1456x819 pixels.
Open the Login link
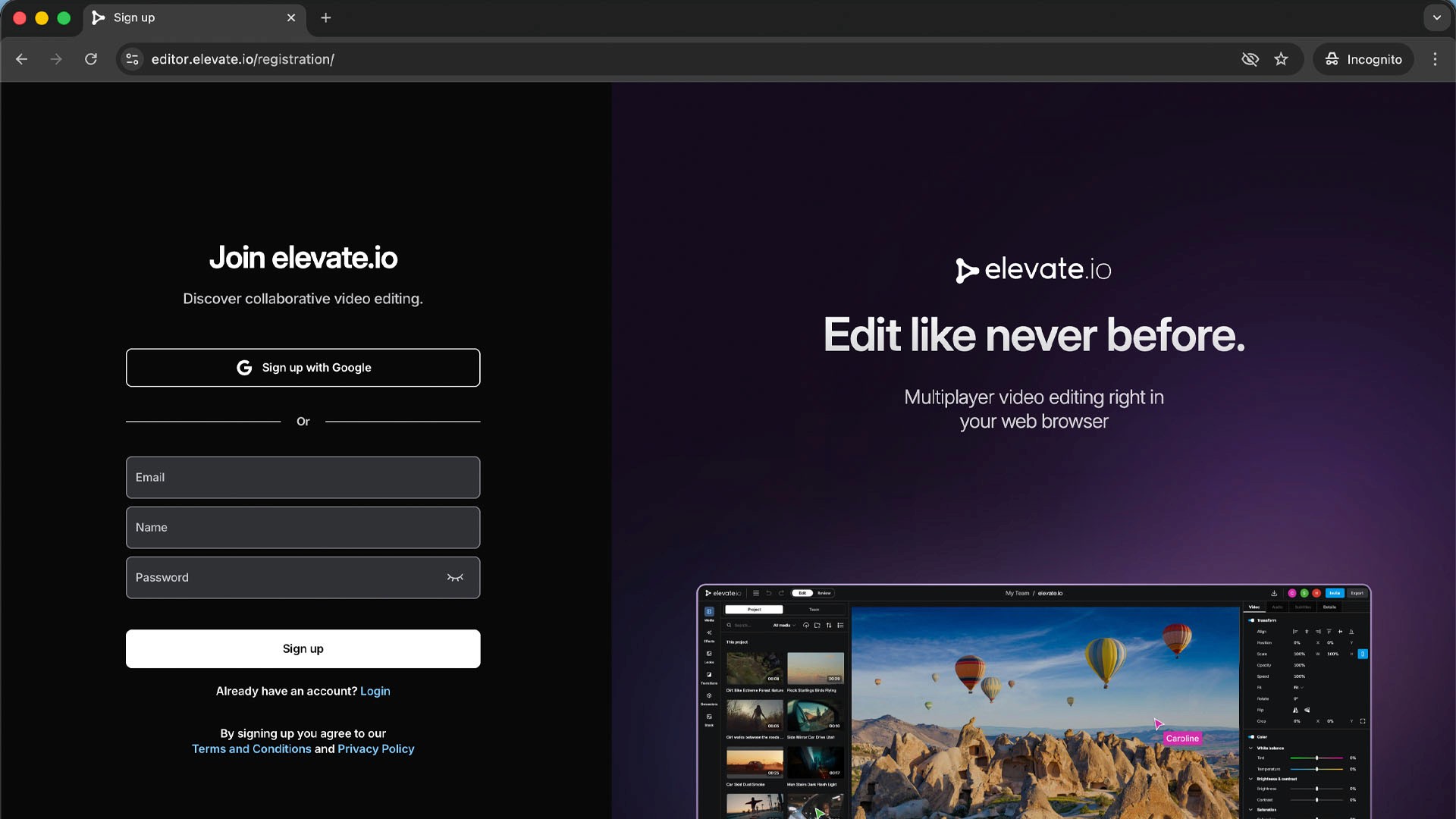coord(375,691)
